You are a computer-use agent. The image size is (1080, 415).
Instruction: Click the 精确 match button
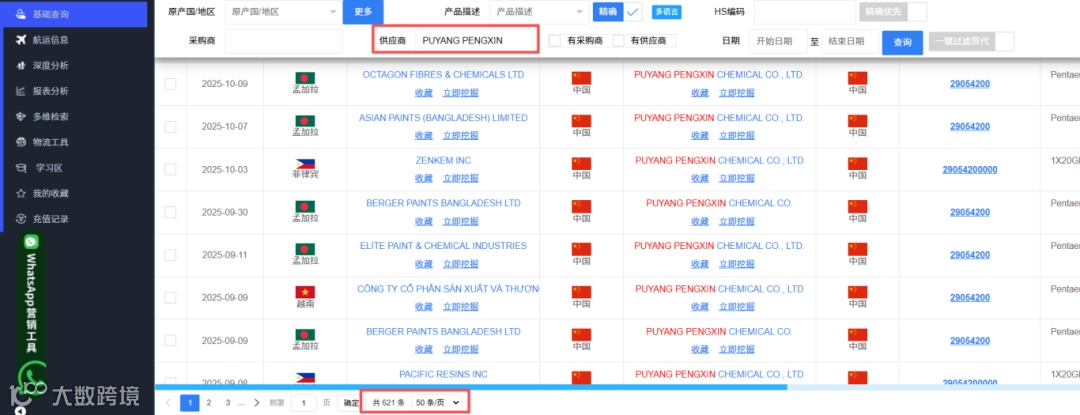pos(608,12)
